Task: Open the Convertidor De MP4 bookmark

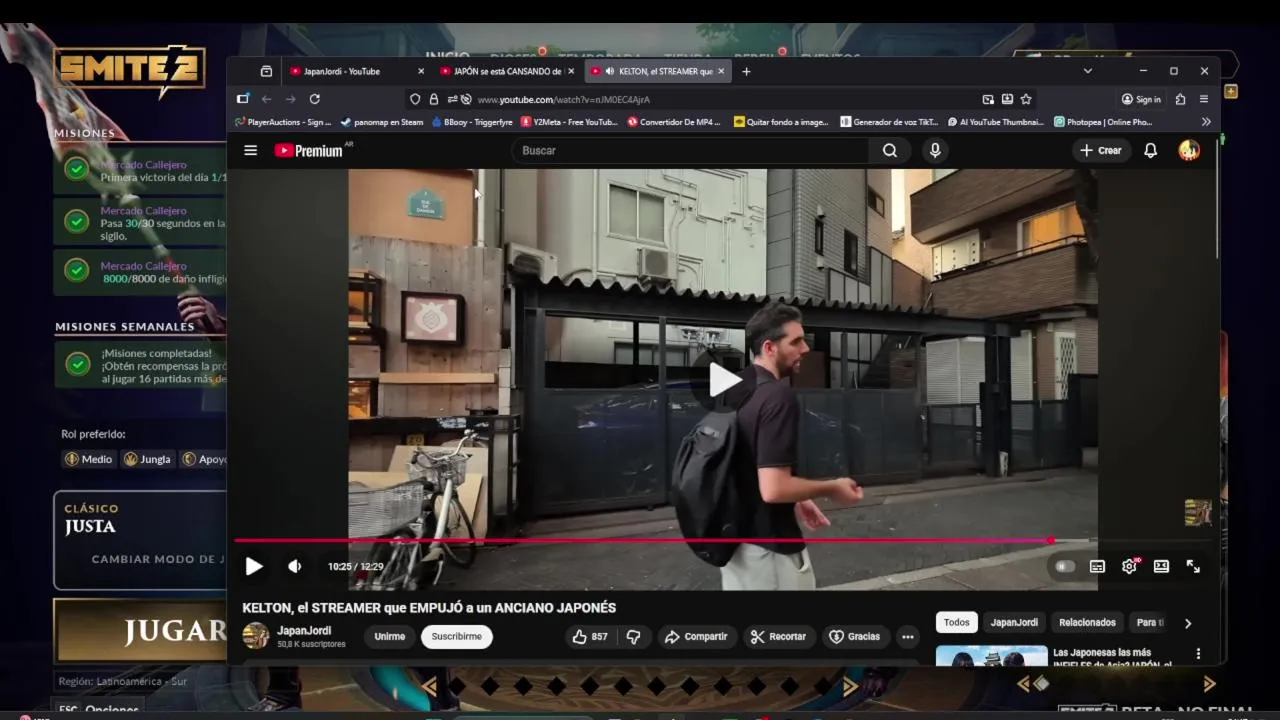Action: click(674, 122)
